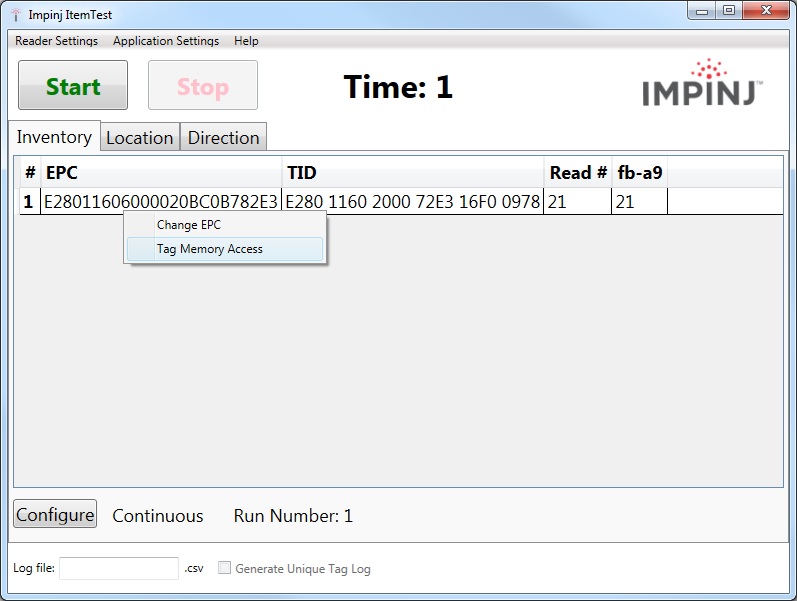The height and width of the screenshot is (601, 797).
Task: Switch to the Location tab
Action: [140, 138]
